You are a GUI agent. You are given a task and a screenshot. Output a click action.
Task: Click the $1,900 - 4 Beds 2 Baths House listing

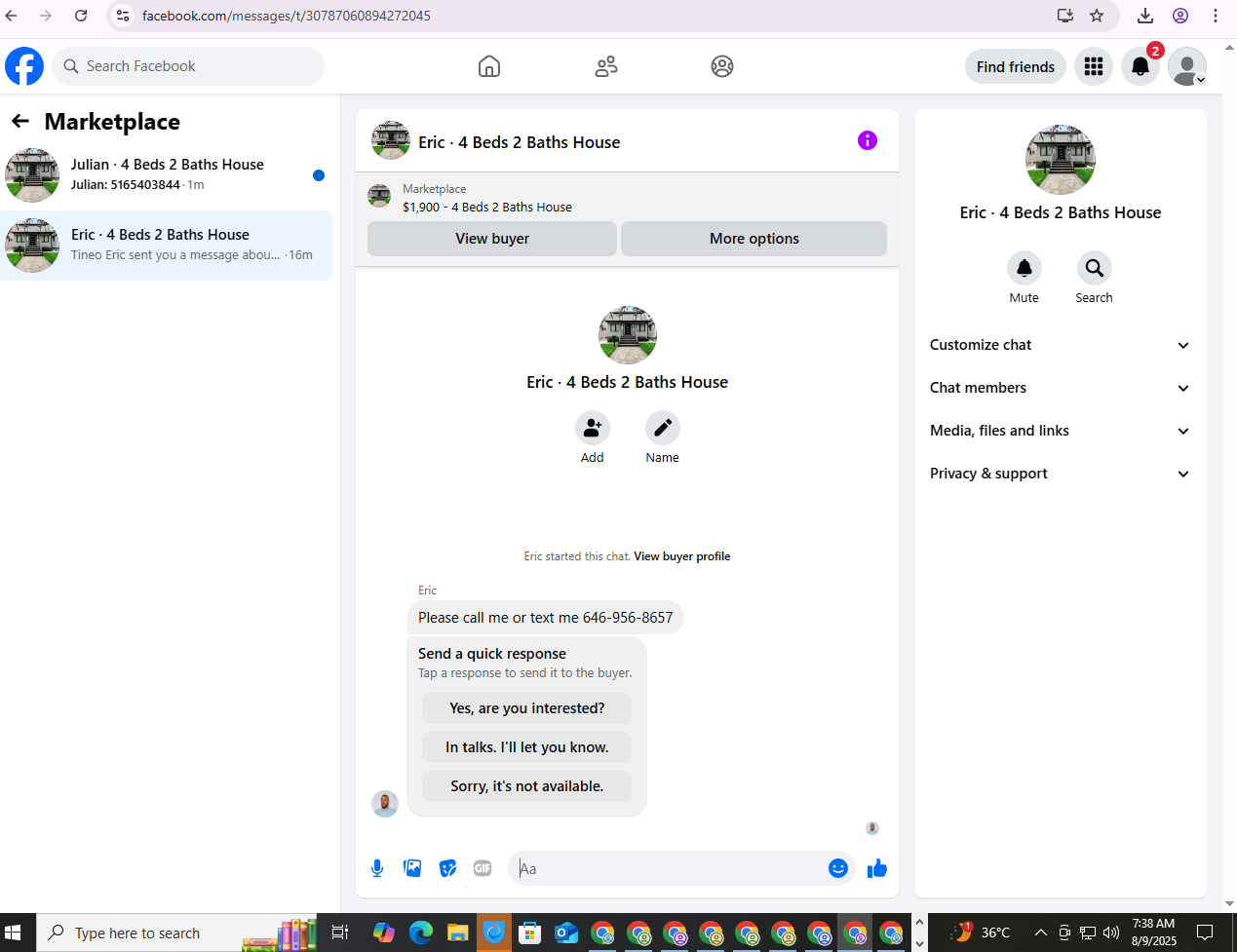[x=487, y=207]
